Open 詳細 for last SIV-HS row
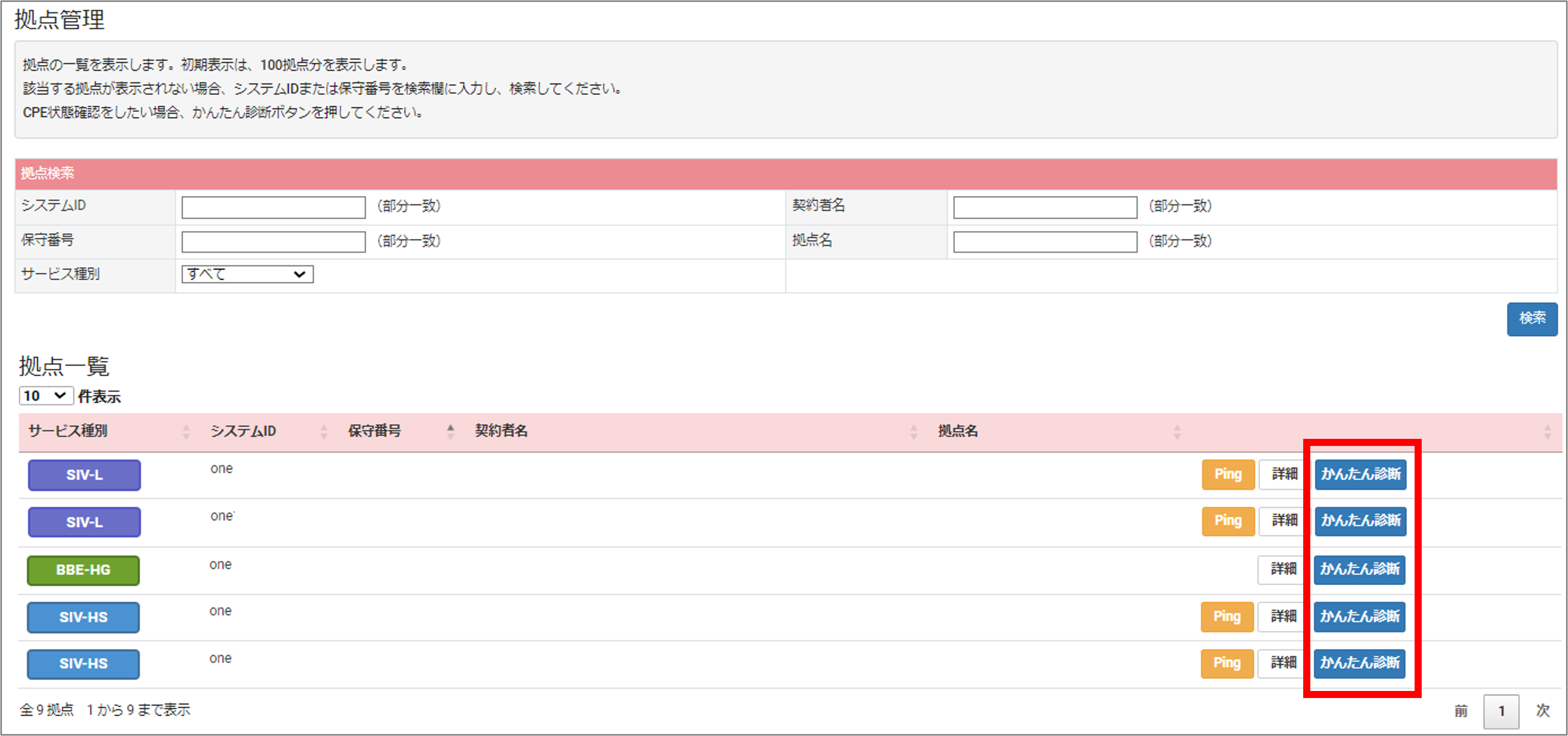 (1283, 664)
